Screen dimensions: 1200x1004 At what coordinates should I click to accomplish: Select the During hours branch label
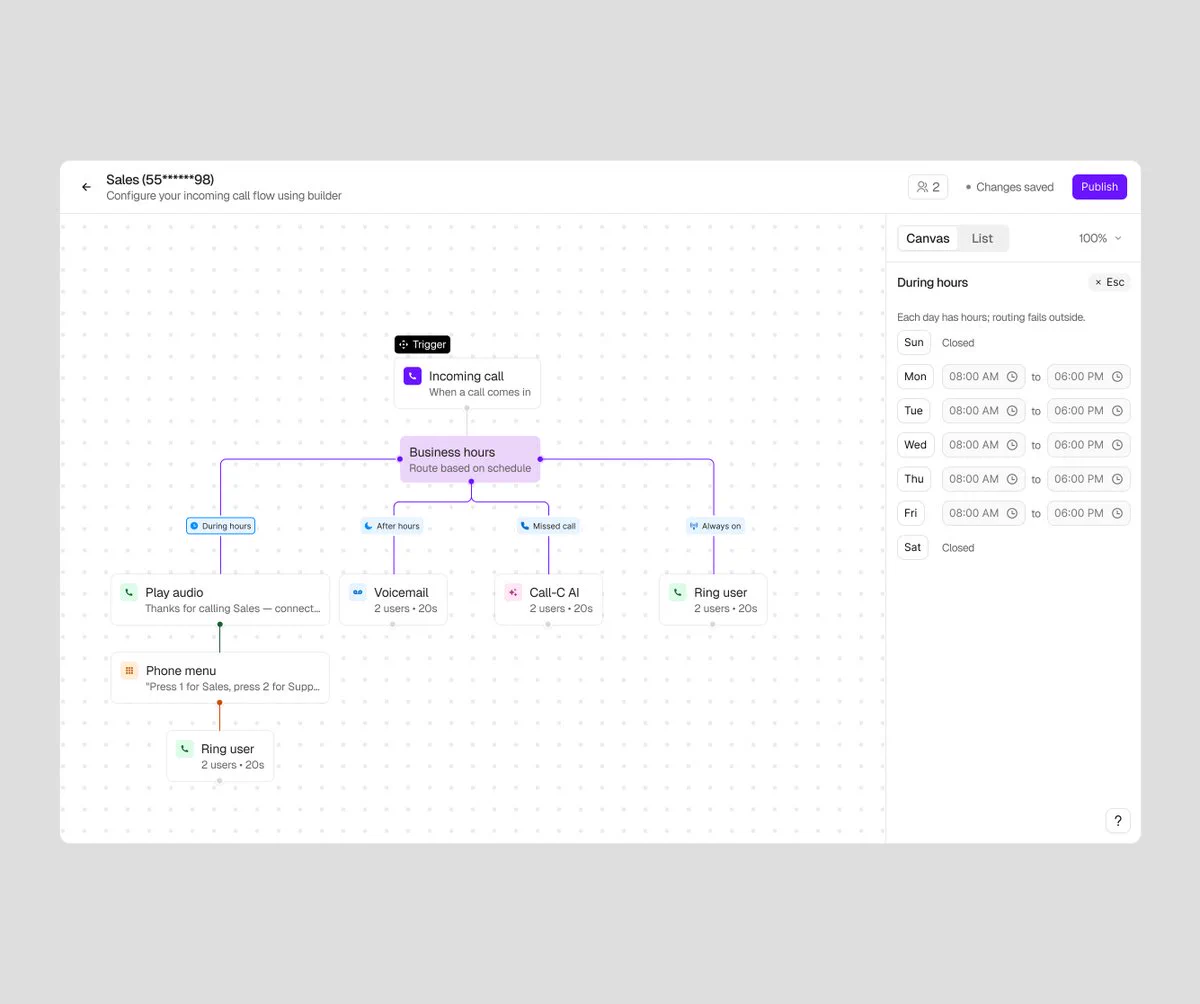[221, 526]
